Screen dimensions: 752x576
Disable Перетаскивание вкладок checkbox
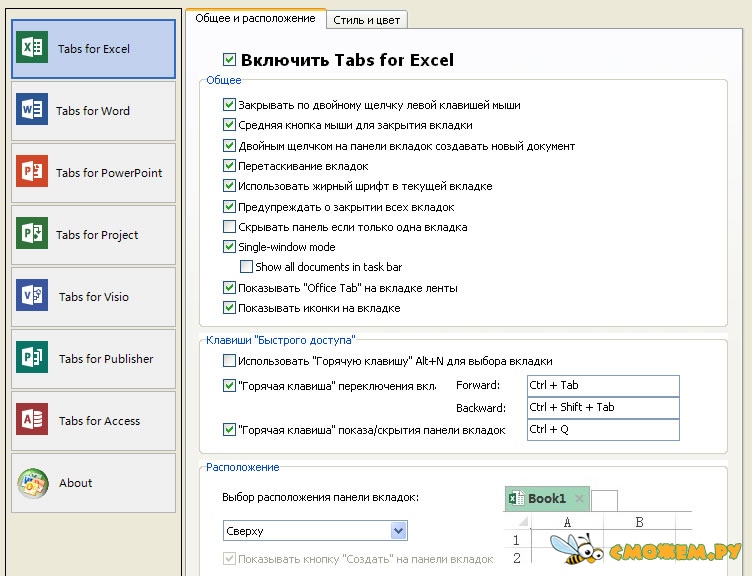pyautogui.click(x=229, y=166)
